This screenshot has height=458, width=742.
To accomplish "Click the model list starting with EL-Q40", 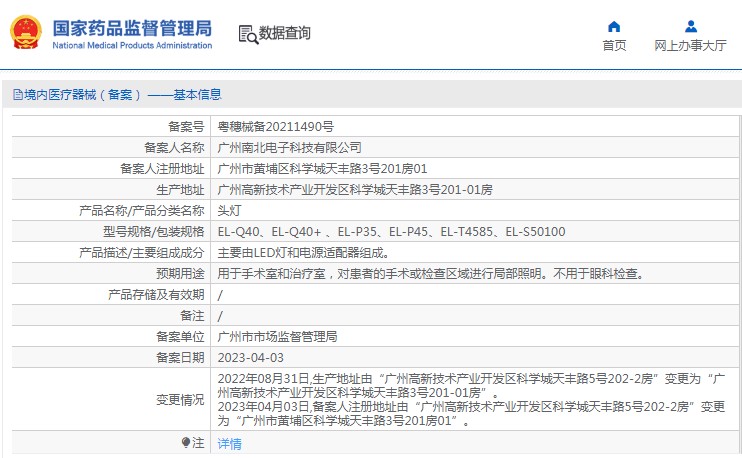I will [391, 232].
